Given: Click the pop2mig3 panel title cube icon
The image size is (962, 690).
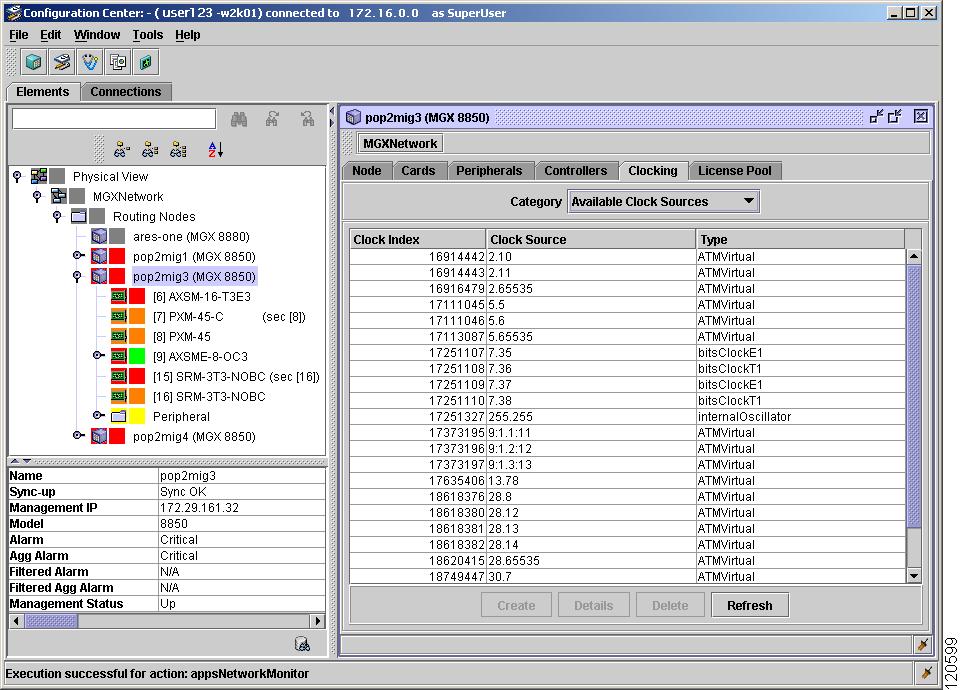Looking at the screenshot, I should 353,117.
